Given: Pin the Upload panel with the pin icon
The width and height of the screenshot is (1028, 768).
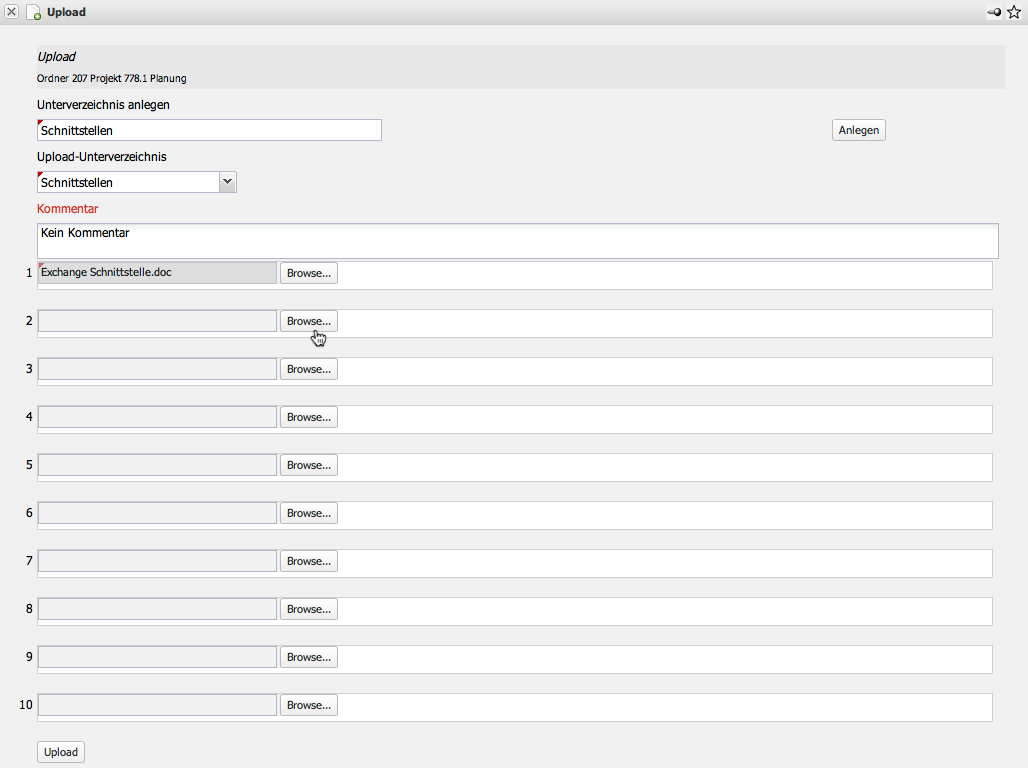Looking at the screenshot, I should 994,12.
